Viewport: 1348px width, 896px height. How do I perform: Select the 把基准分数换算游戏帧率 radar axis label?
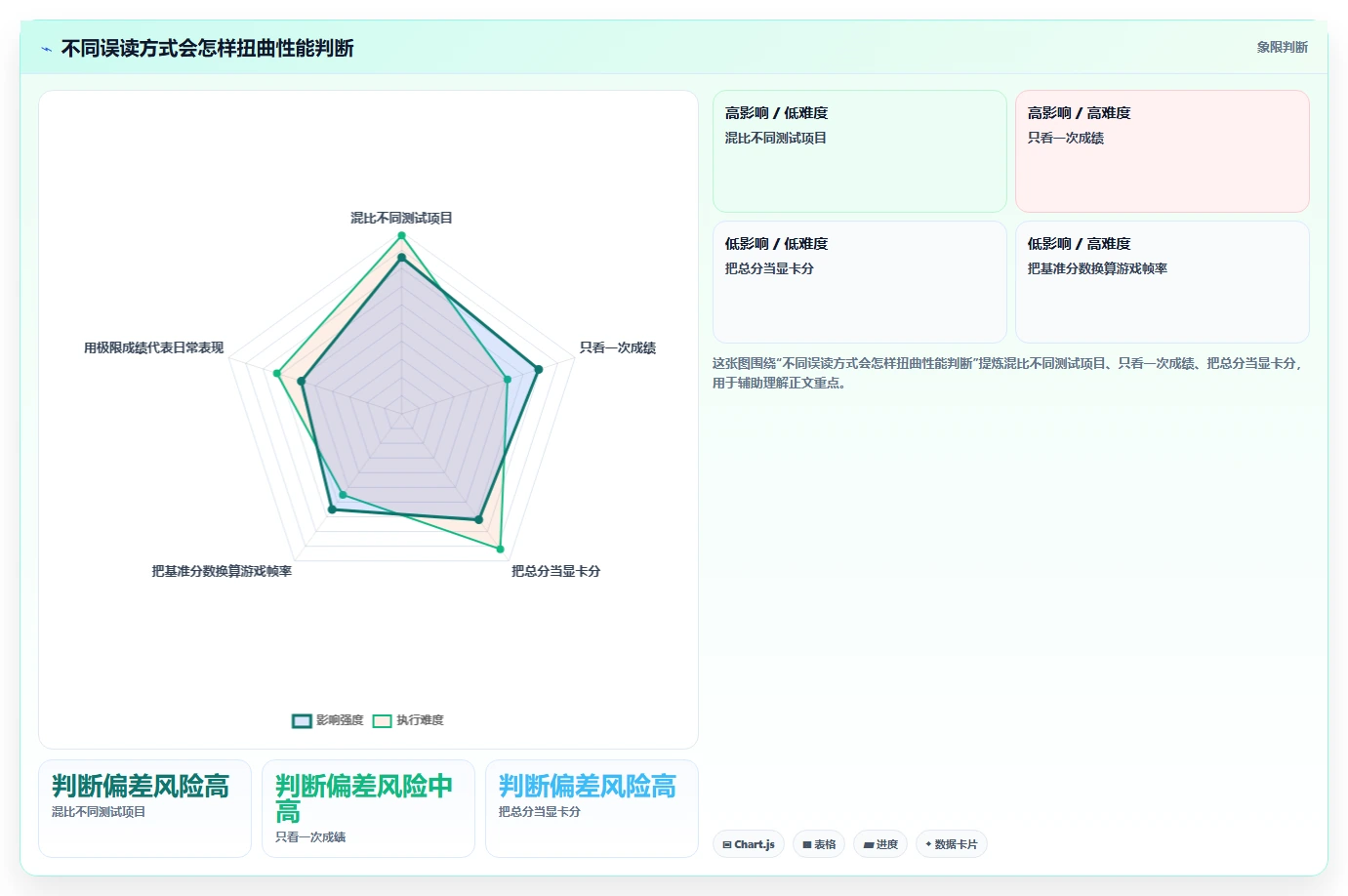pyautogui.click(x=222, y=571)
